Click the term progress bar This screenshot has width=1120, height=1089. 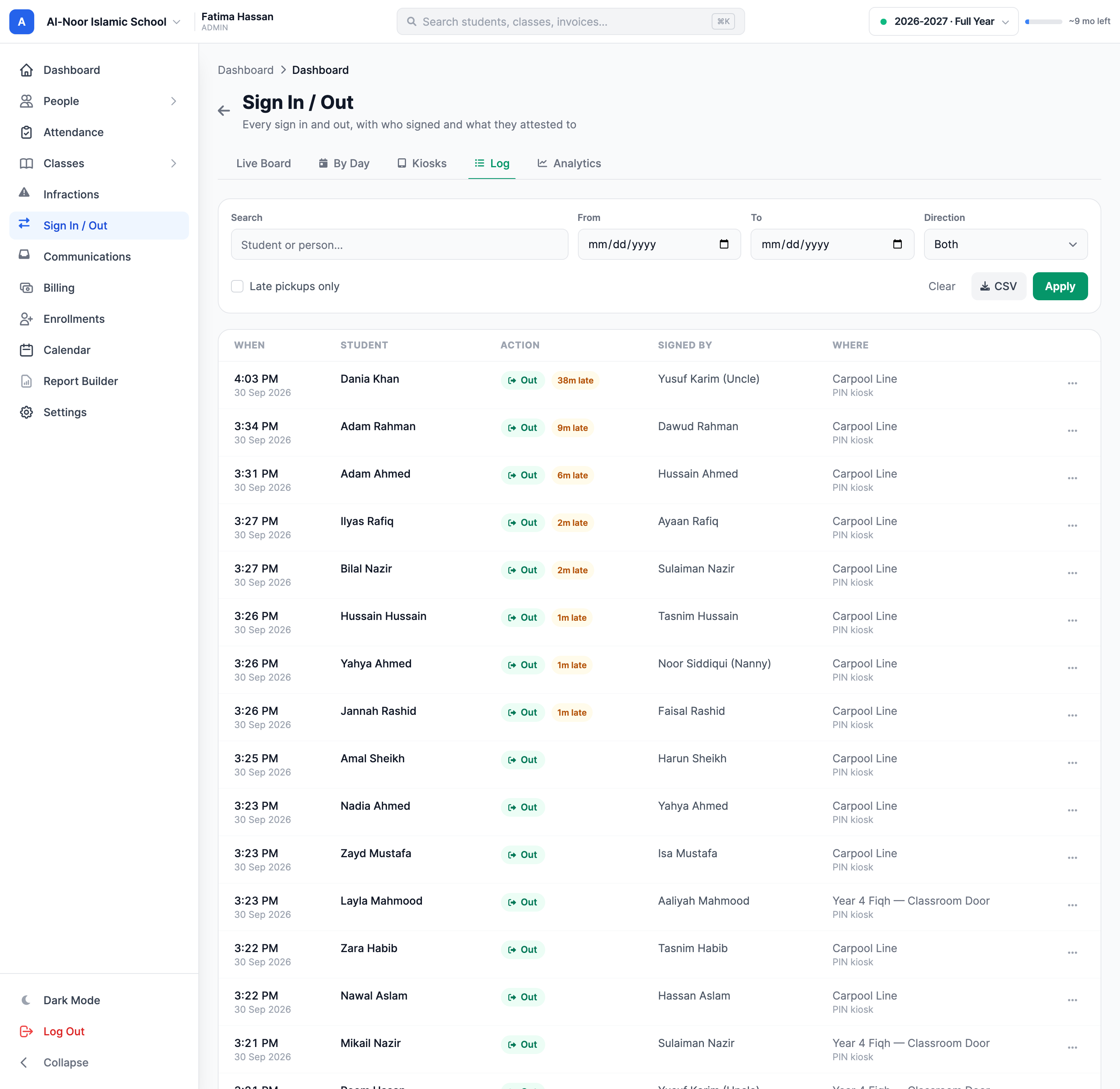pyautogui.click(x=1043, y=22)
